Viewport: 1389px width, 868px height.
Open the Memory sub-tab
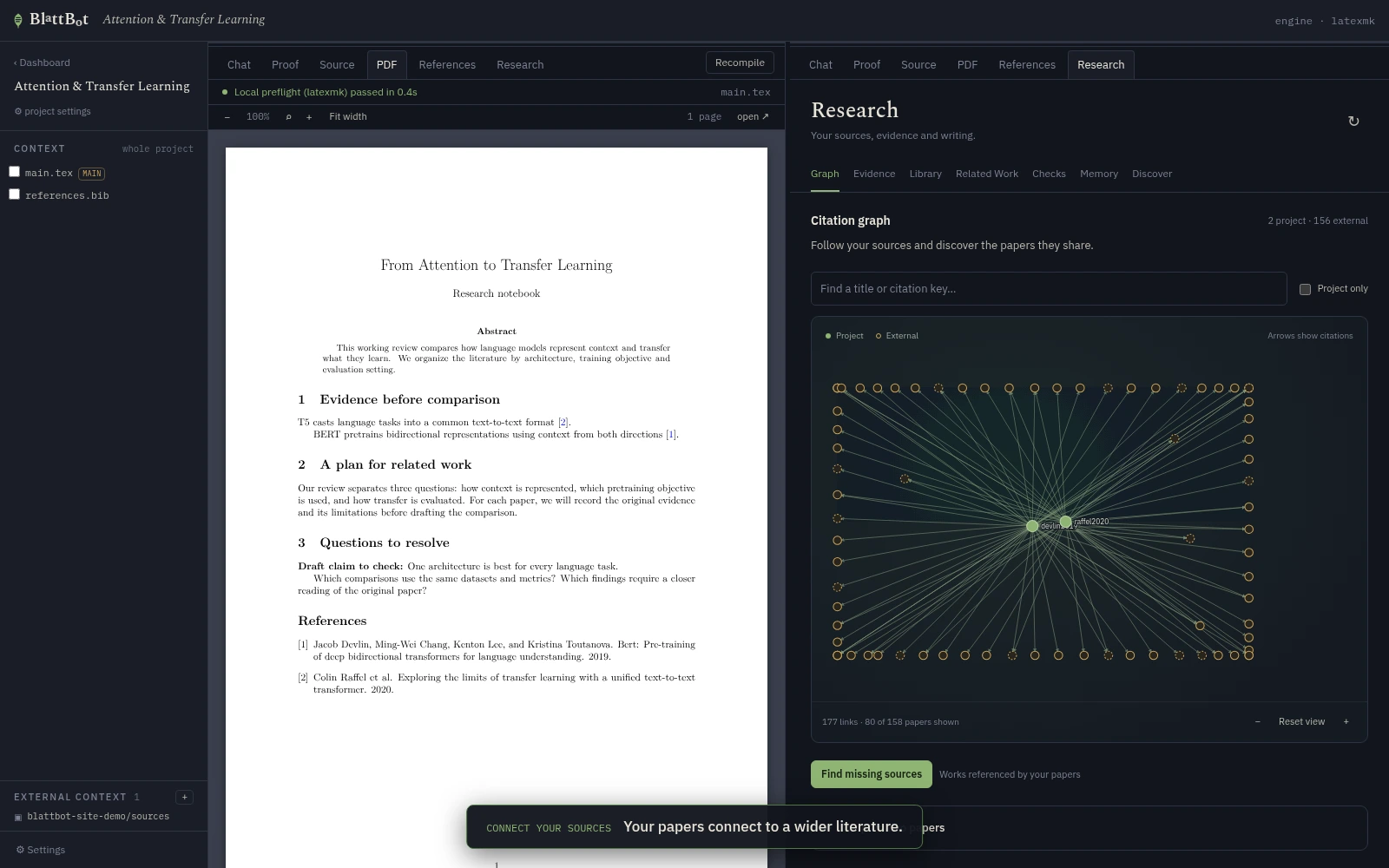[x=1099, y=174]
